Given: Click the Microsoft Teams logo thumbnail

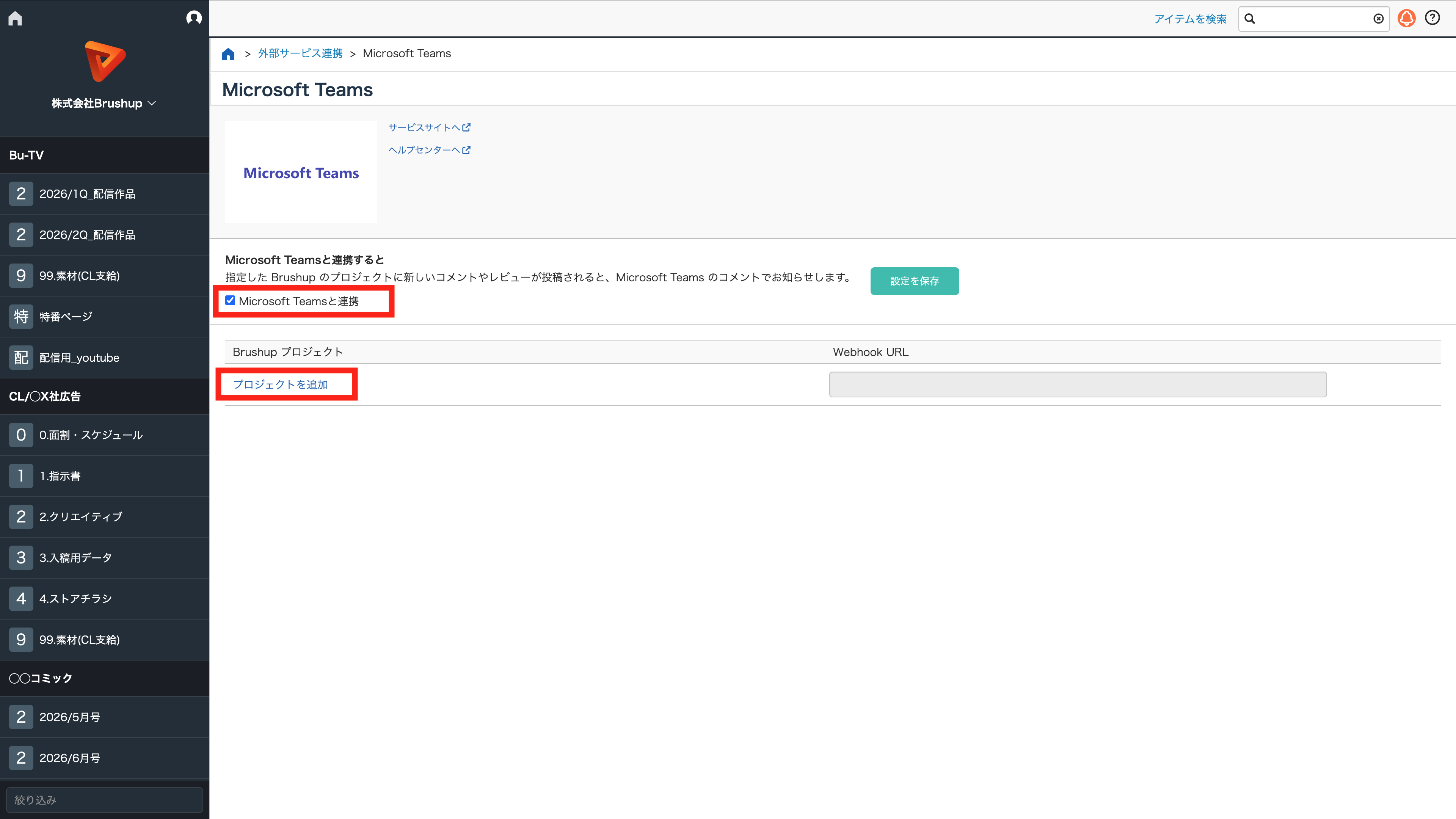Looking at the screenshot, I should tap(301, 173).
